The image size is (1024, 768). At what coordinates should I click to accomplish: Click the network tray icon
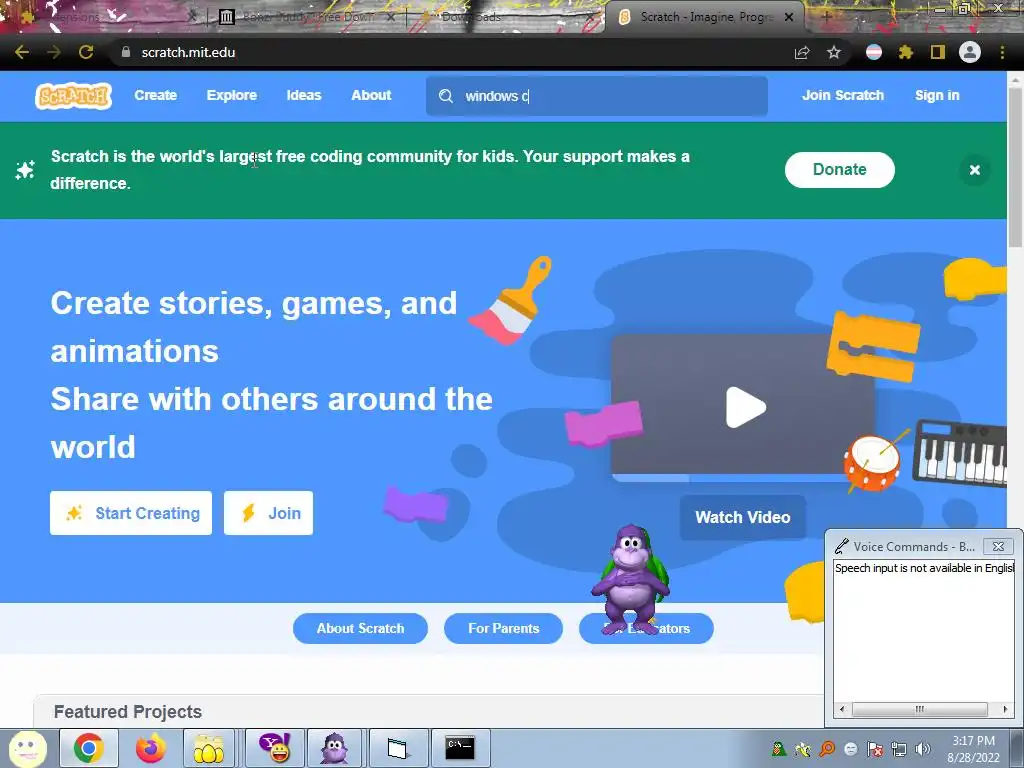pos(899,749)
